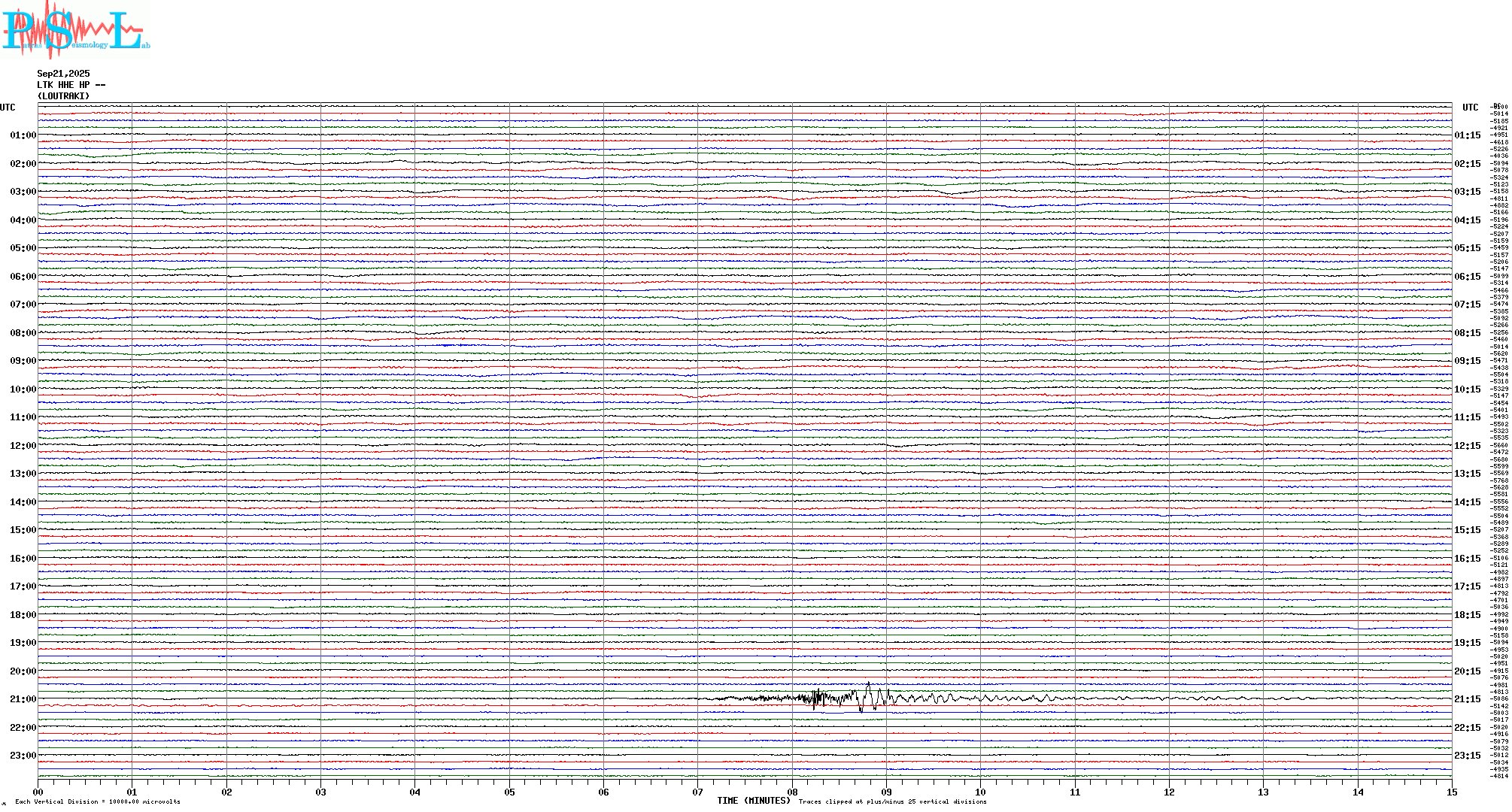Viewport: 1512px width, 812px height.
Task: Click the 03:15 time label on the right
Action: pyautogui.click(x=1468, y=192)
